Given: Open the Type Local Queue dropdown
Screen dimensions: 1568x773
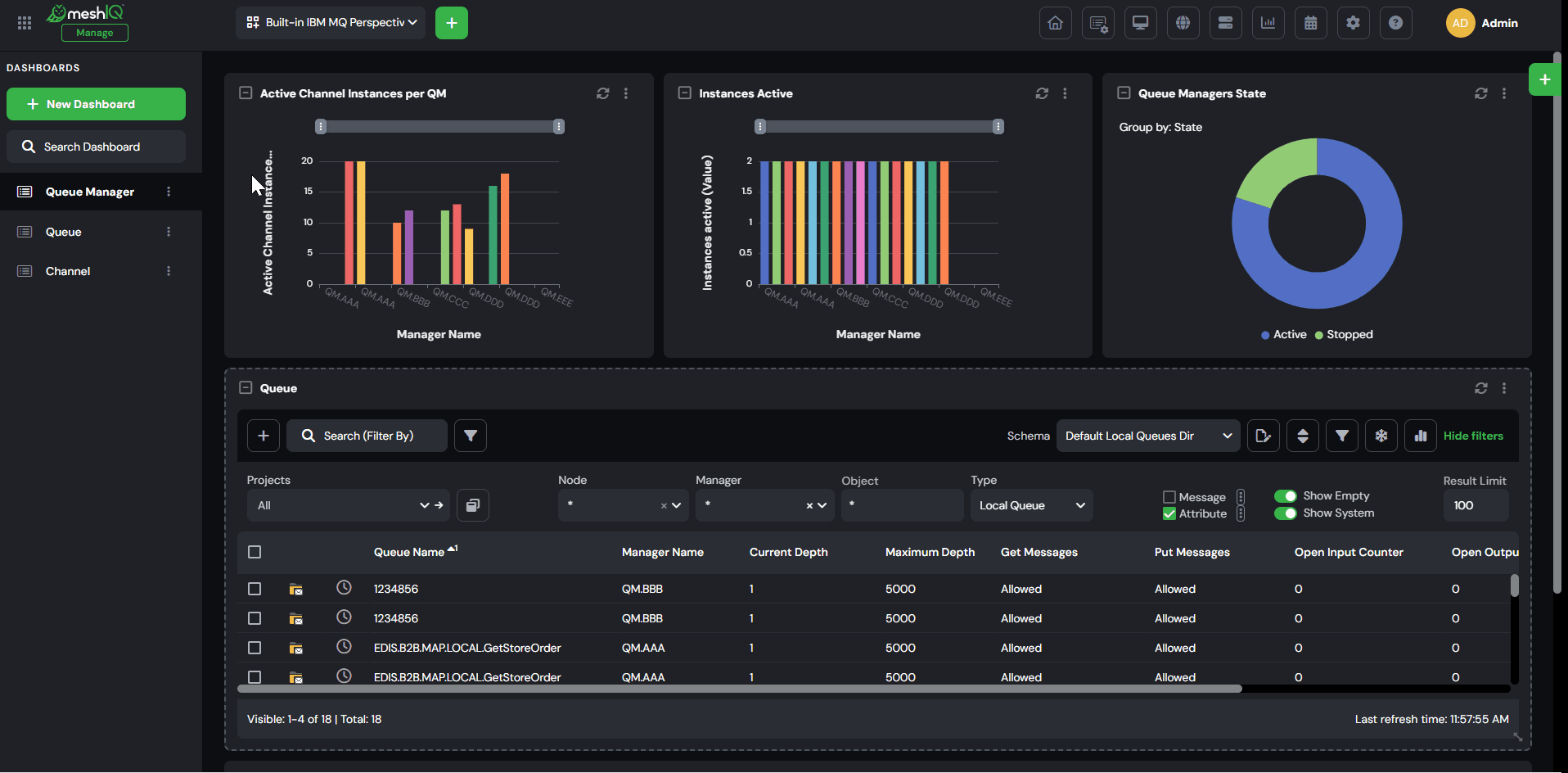Looking at the screenshot, I should point(1032,505).
